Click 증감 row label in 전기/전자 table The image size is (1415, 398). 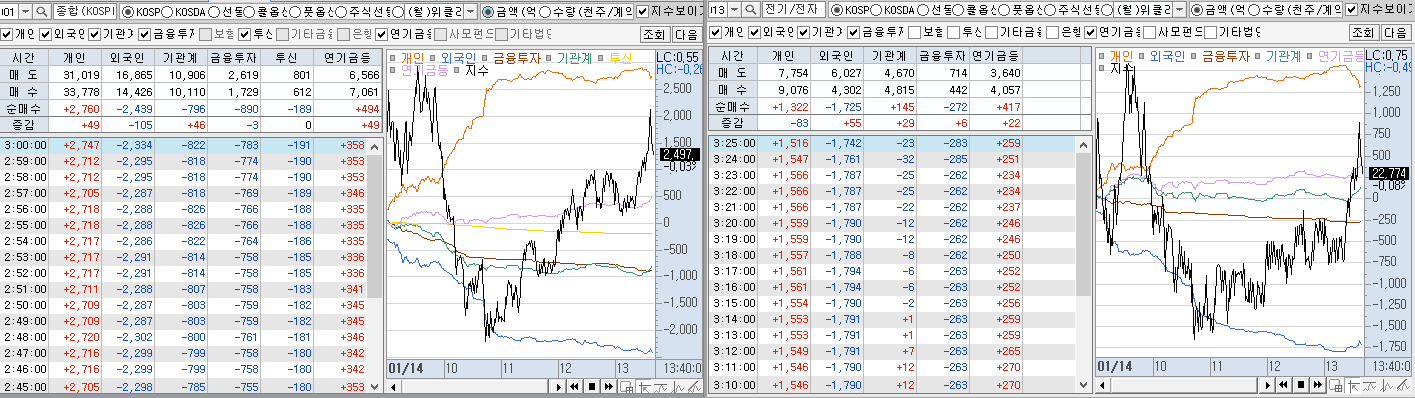(x=733, y=123)
